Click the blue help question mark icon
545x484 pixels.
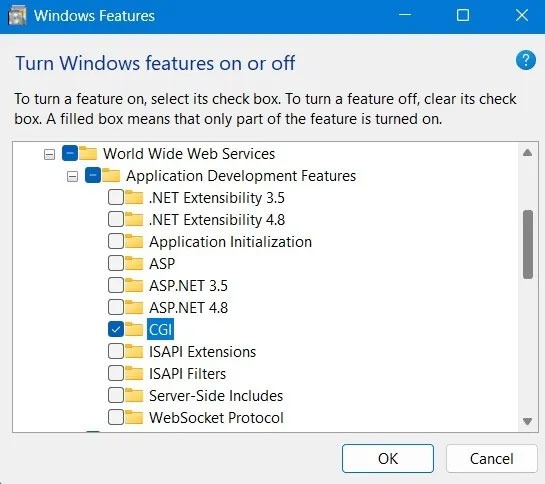coord(526,60)
